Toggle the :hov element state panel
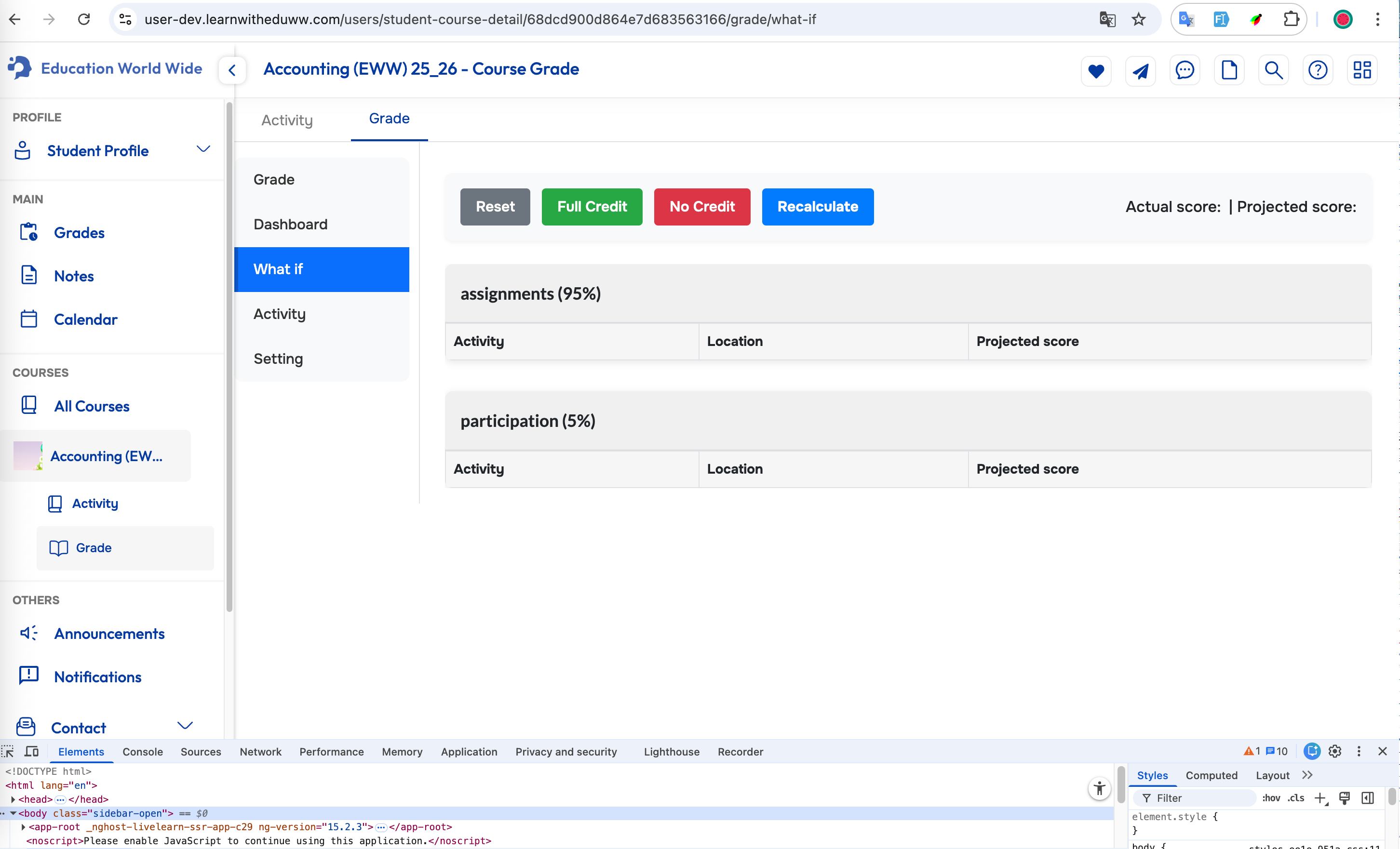Screen dimensions: 1400x849 click(1270, 798)
